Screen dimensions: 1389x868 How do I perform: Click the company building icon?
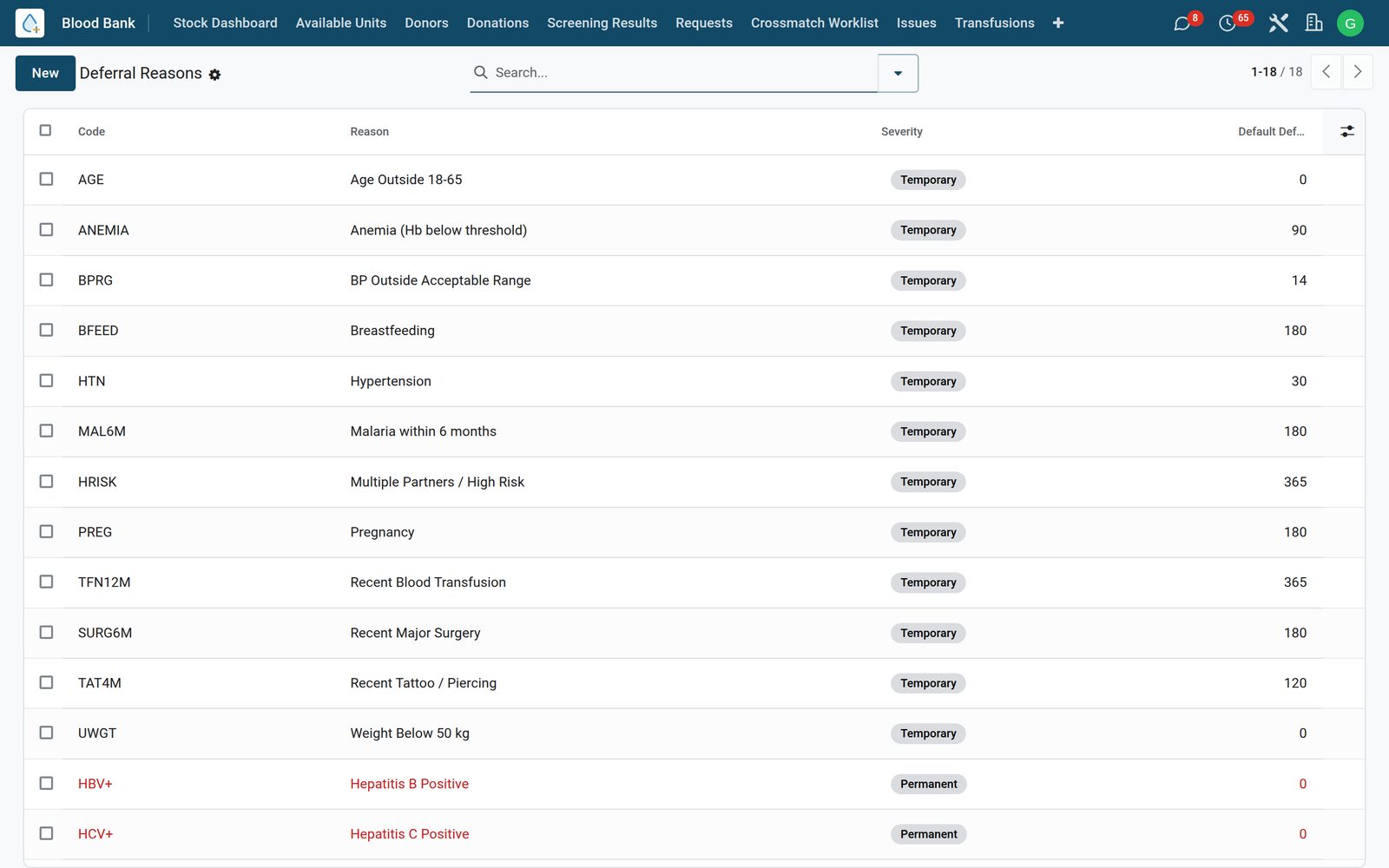1314,23
